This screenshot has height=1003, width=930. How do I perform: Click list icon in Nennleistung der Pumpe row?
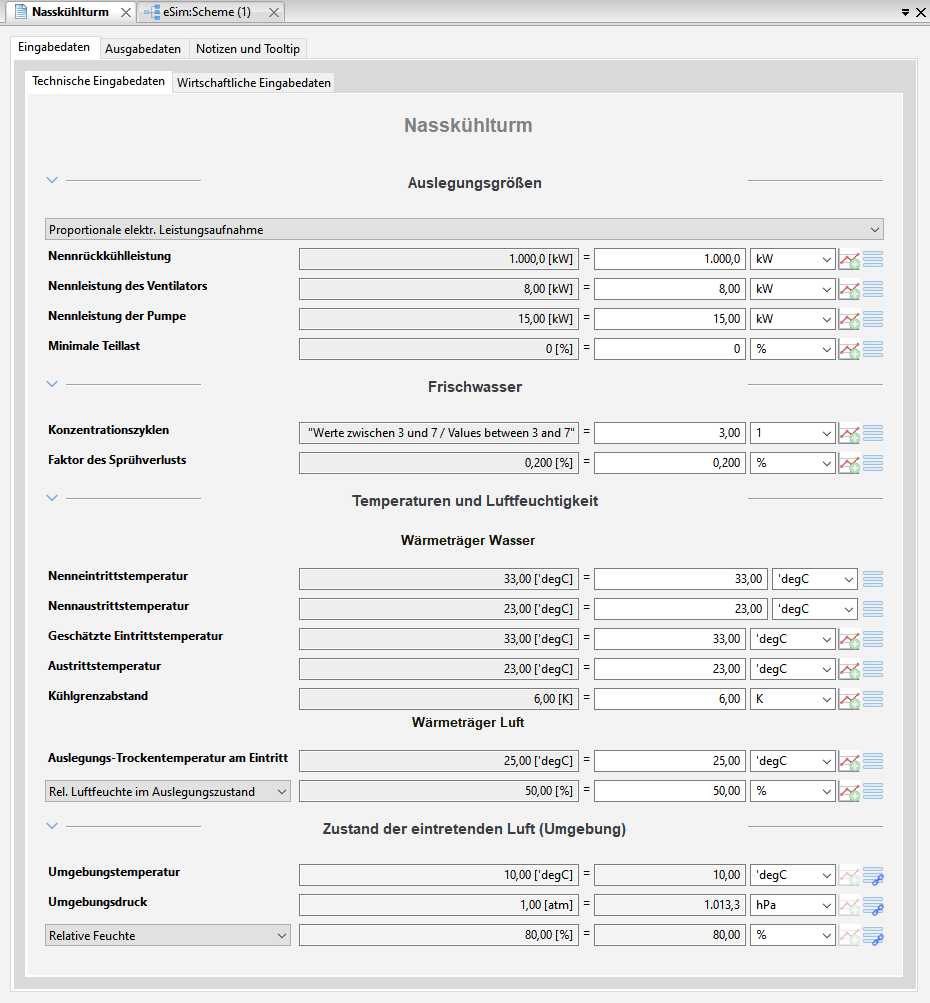coord(873,319)
